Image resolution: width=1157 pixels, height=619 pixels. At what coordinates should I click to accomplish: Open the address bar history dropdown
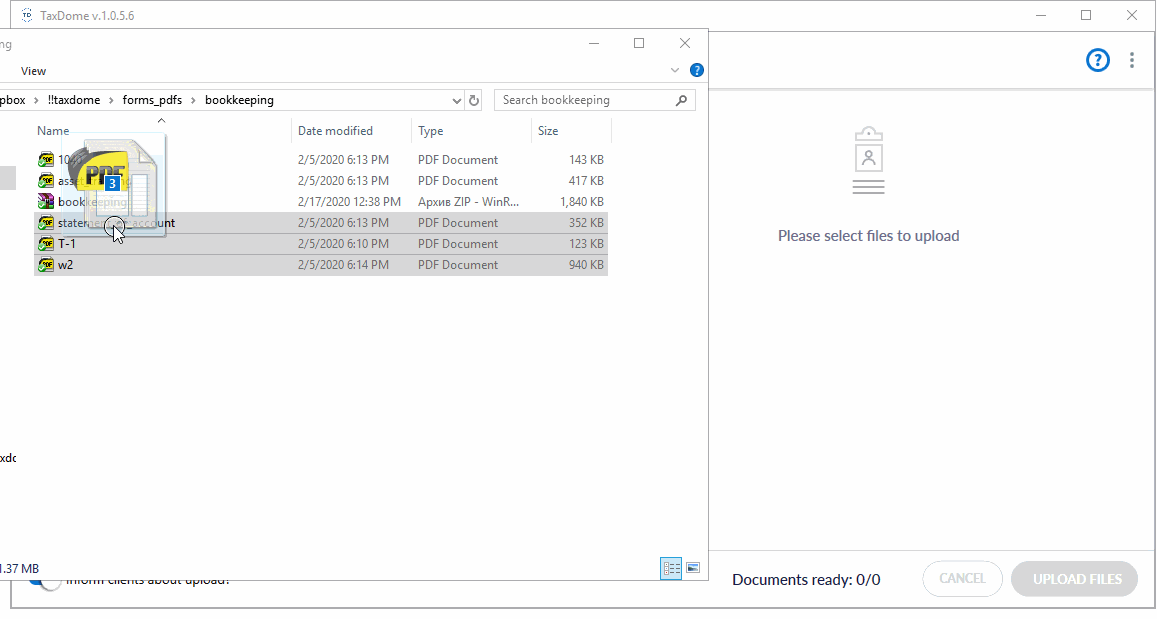(457, 100)
